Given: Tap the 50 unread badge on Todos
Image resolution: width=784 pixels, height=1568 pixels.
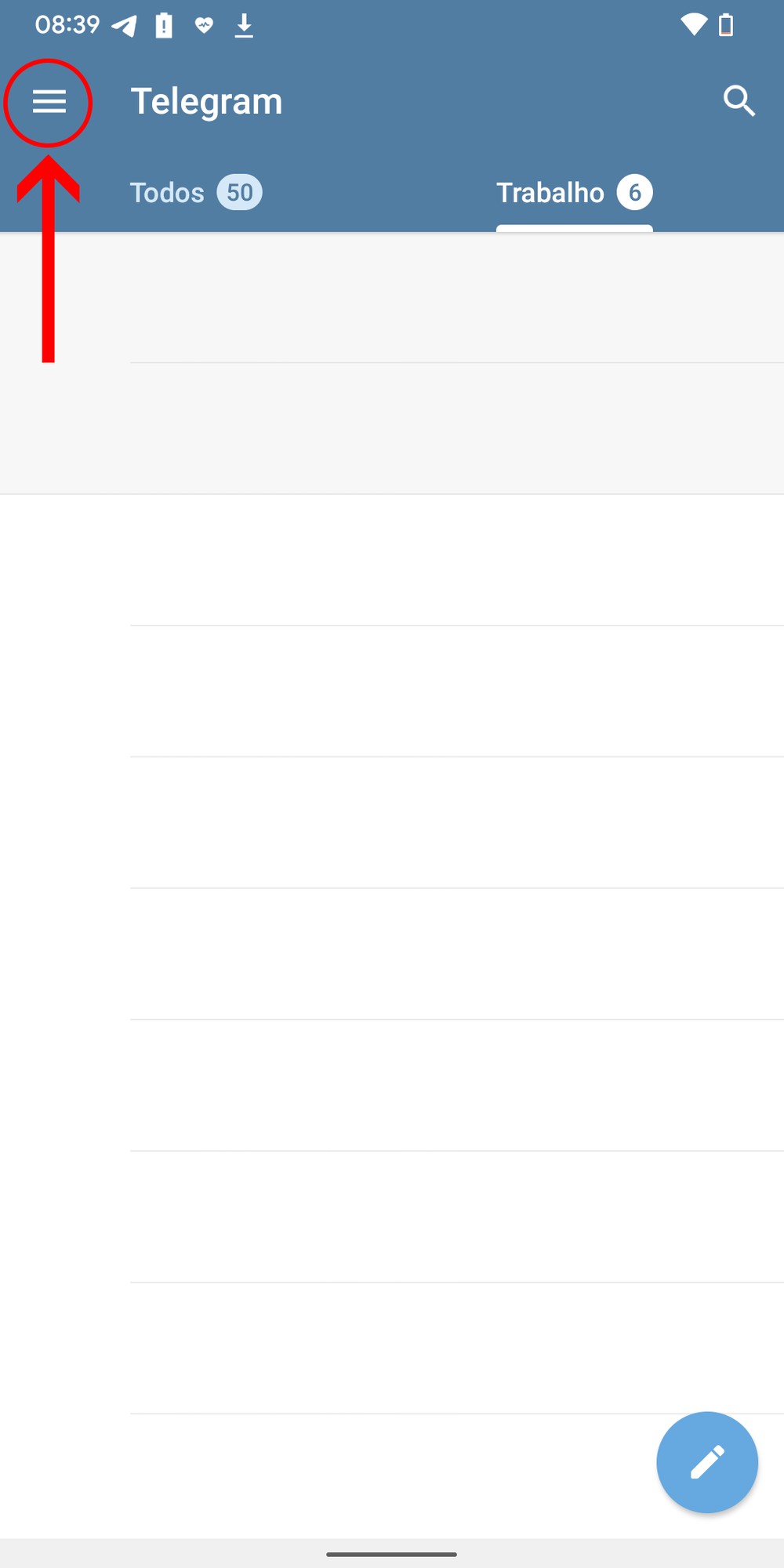Looking at the screenshot, I should click(240, 193).
